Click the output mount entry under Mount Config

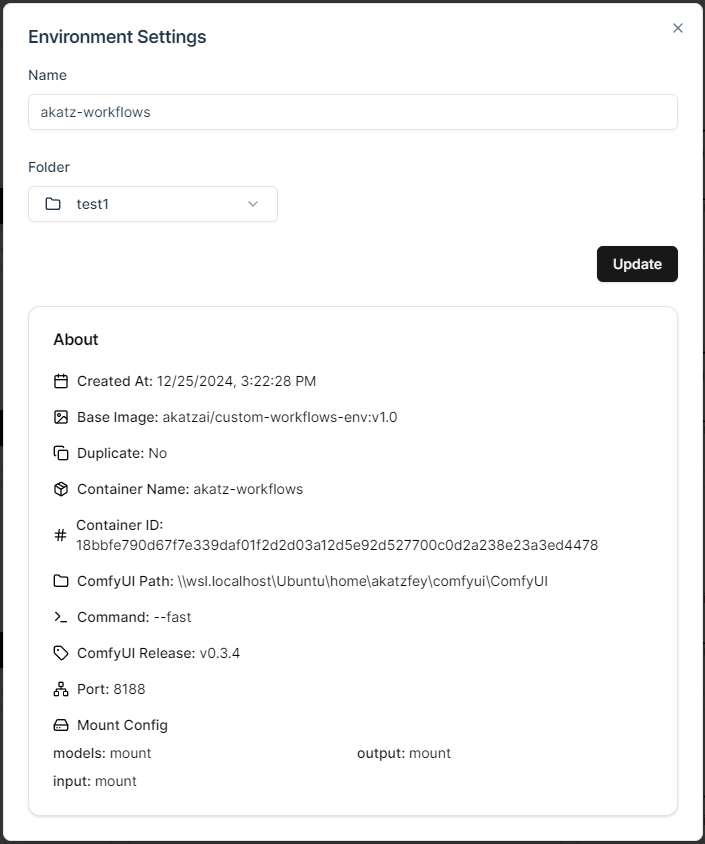pos(404,753)
